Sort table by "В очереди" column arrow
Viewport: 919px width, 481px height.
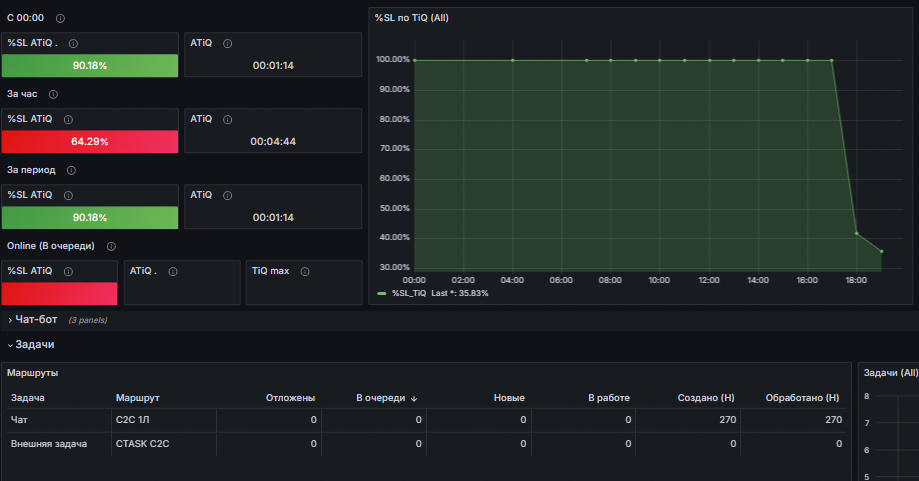pos(414,398)
